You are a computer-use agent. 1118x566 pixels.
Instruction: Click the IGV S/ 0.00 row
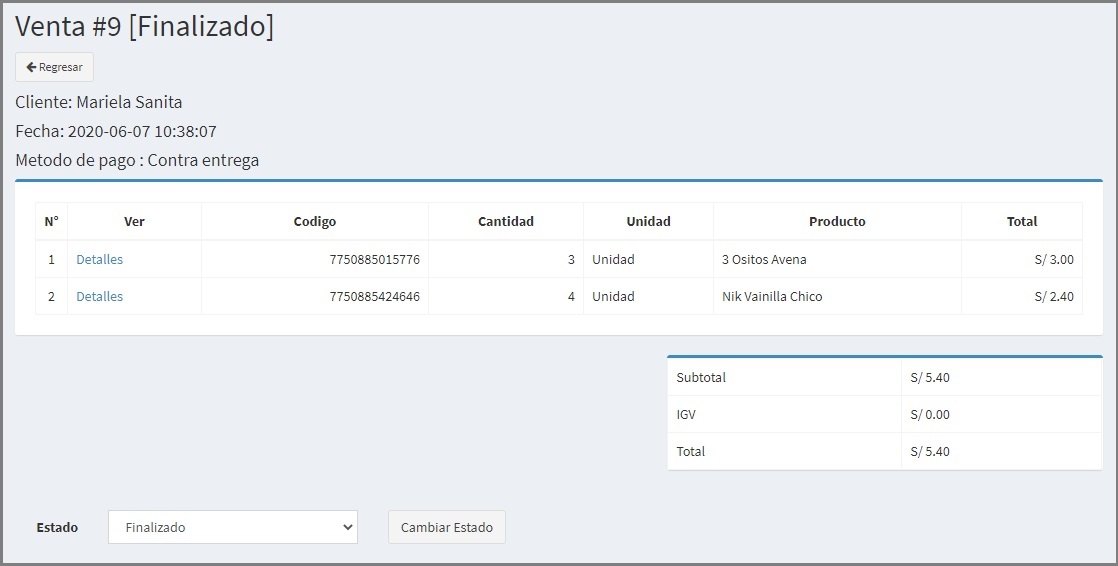(885, 415)
